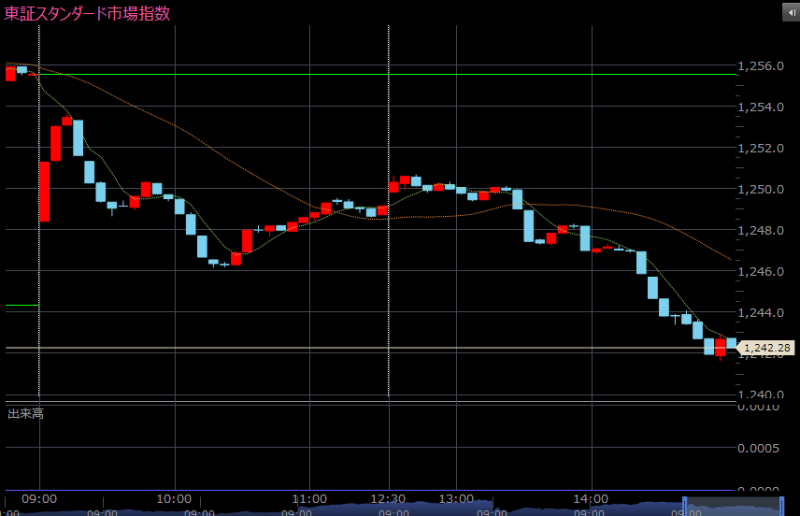Click the 出来高 volume panel label
This screenshot has height=516, width=800.
[x=26, y=413]
